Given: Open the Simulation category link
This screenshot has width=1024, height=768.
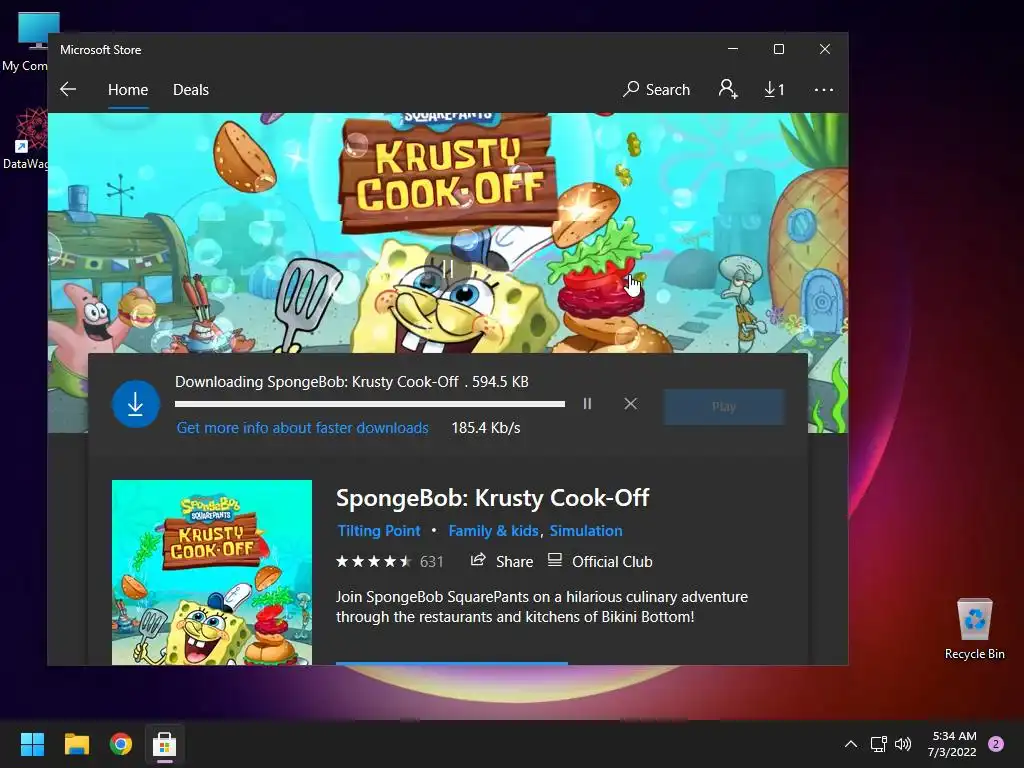Looking at the screenshot, I should (x=586, y=530).
